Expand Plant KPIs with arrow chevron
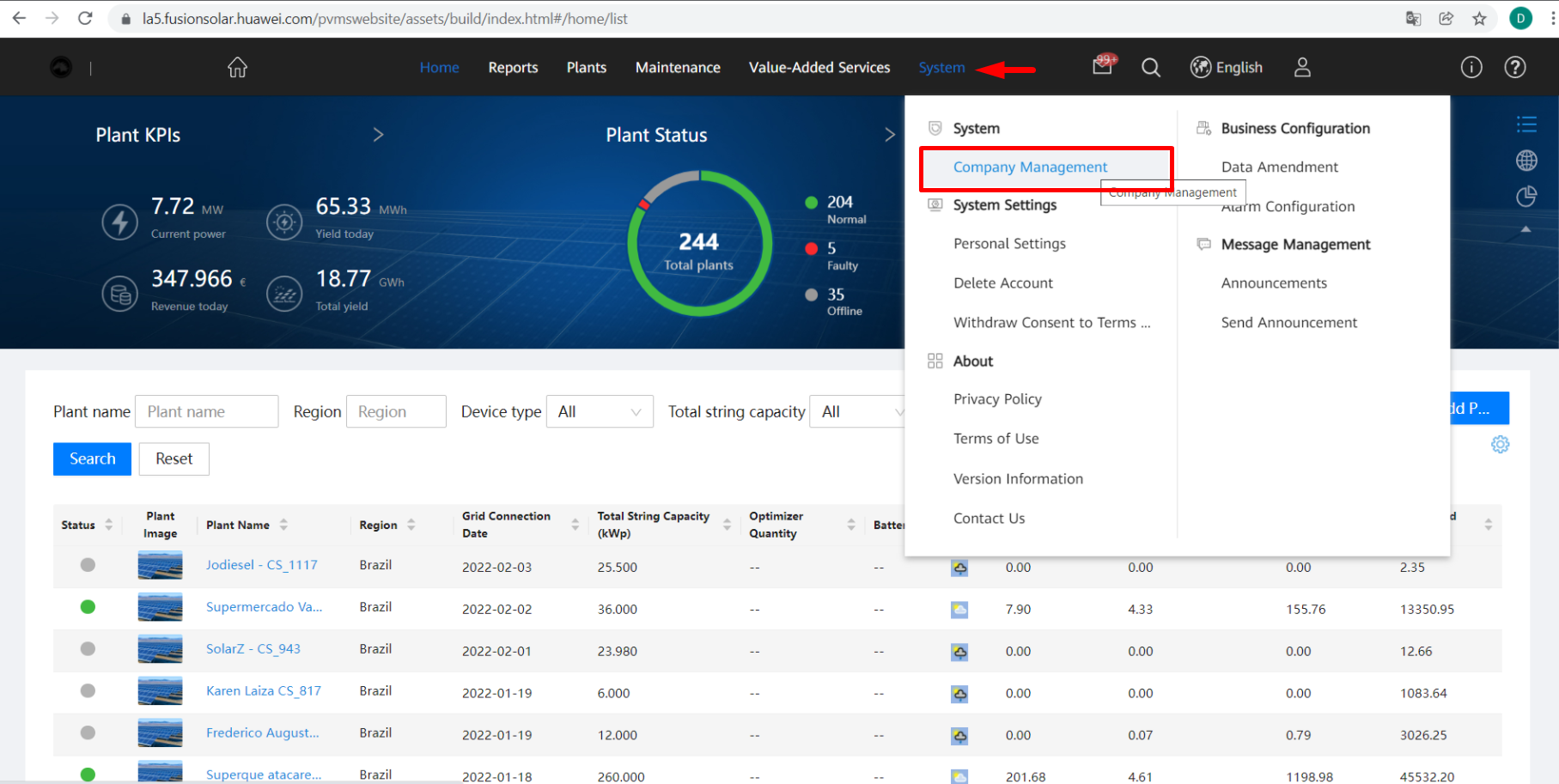The width and height of the screenshot is (1559, 784). (x=378, y=135)
